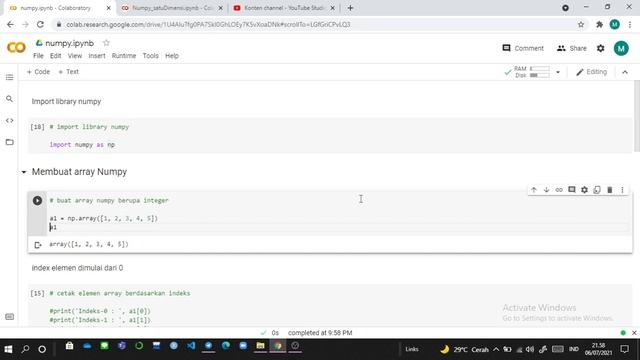The width and height of the screenshot is (640, 360).
Task: Open the Colab settings gear in header
Action: (600, 48)
